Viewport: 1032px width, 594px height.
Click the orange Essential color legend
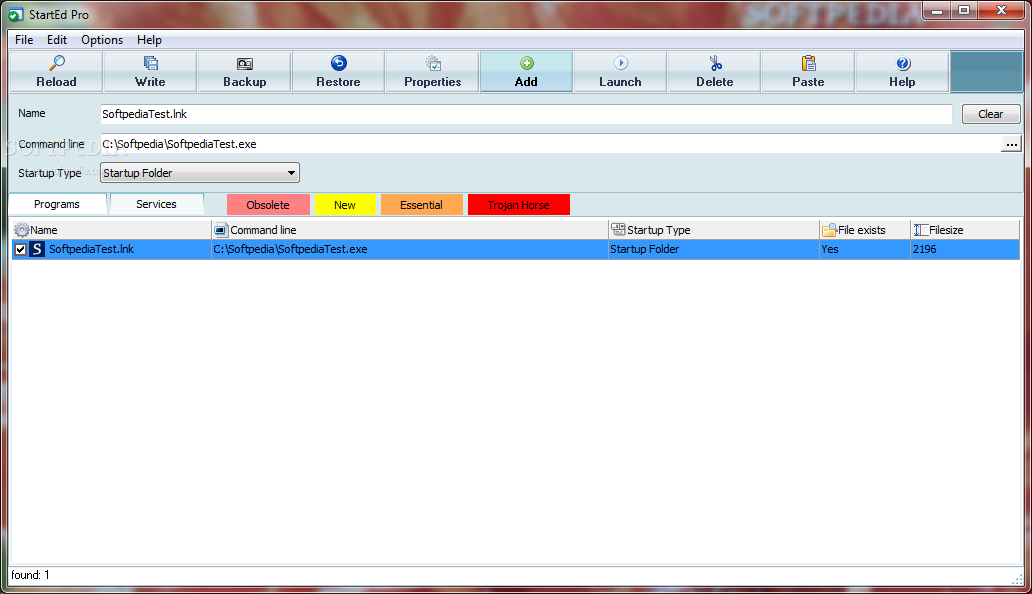point(421,205)
